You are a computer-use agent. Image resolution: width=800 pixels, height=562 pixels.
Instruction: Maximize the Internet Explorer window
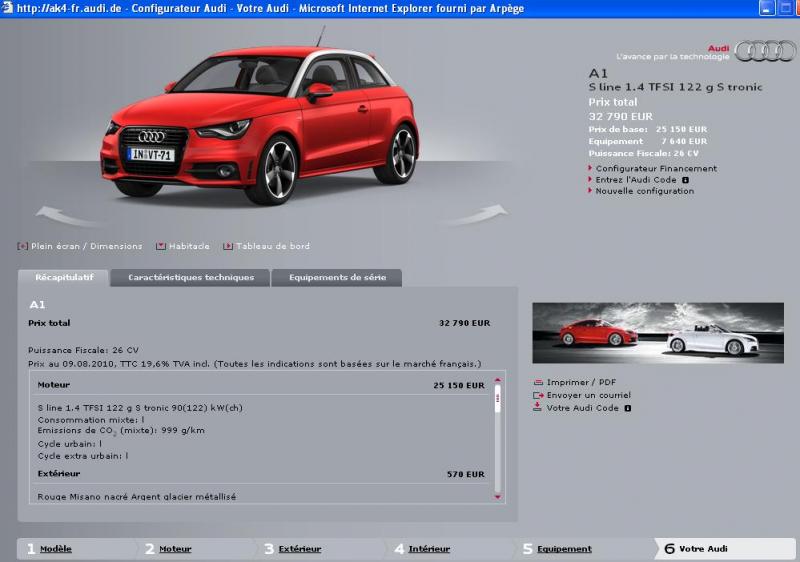(x=786, y=8)
